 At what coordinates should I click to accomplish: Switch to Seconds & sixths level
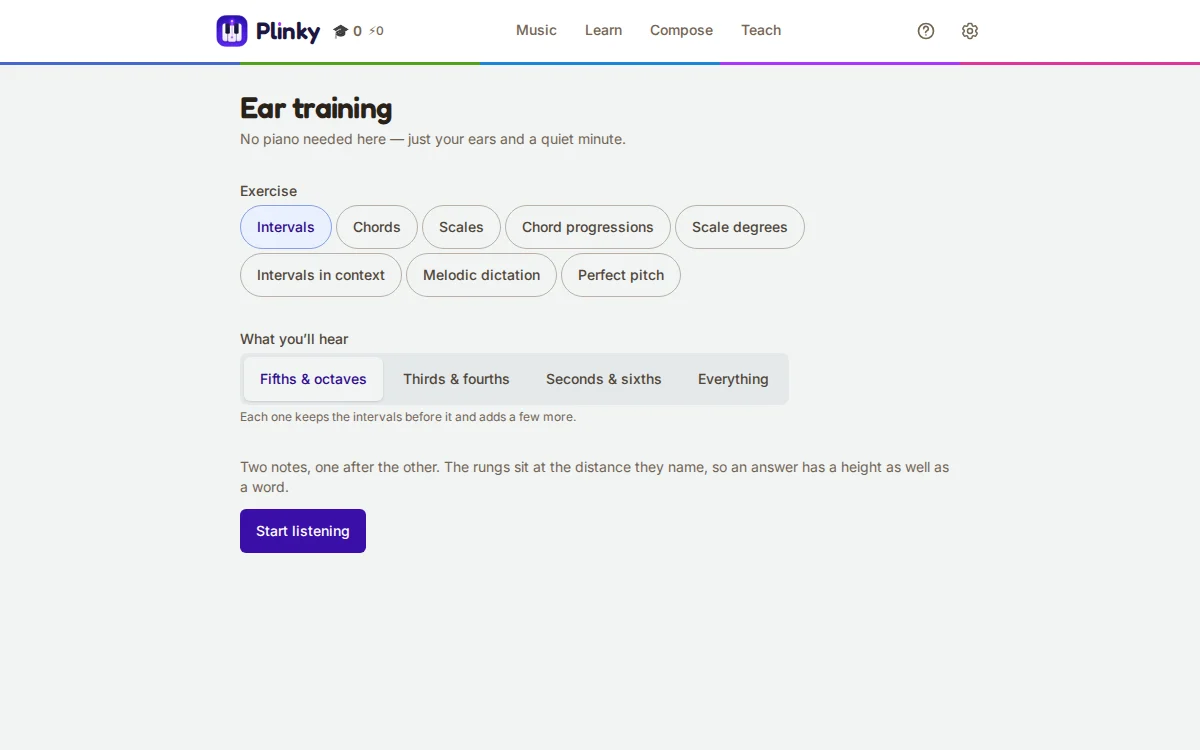tap(604, 379)
